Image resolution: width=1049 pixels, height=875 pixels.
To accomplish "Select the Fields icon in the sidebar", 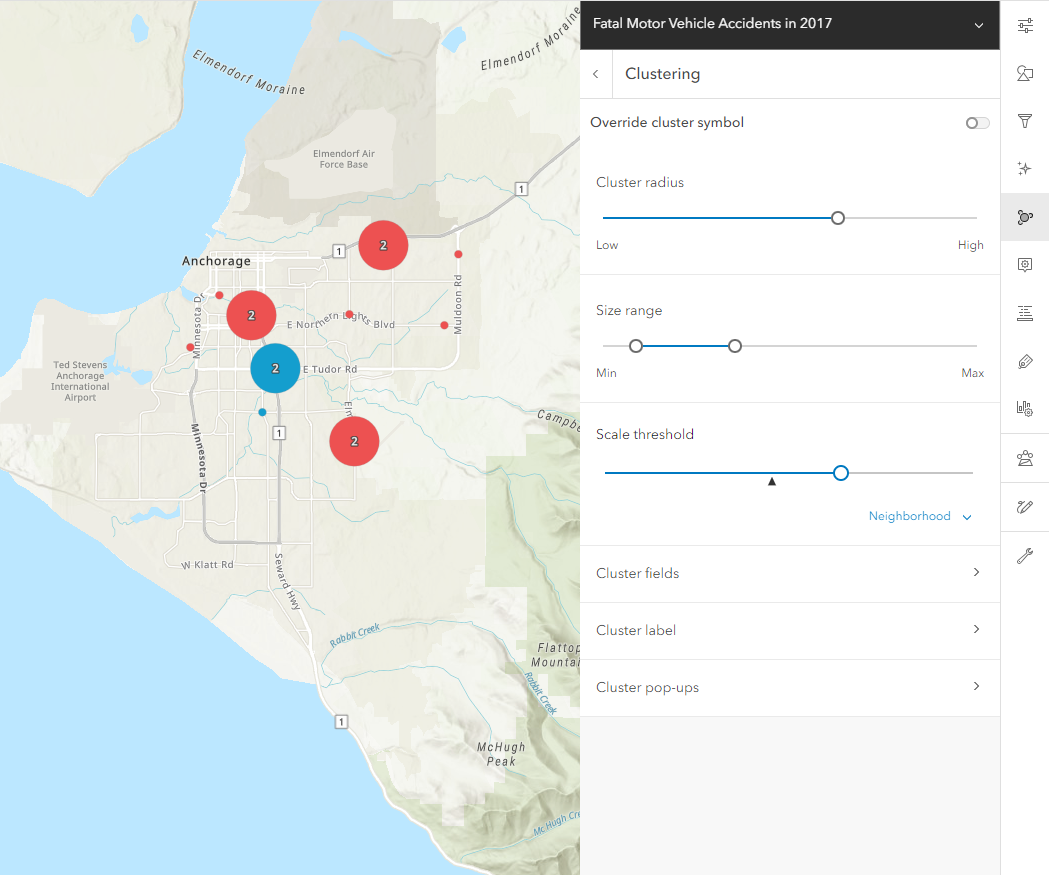I will [x=1025, y=313].
